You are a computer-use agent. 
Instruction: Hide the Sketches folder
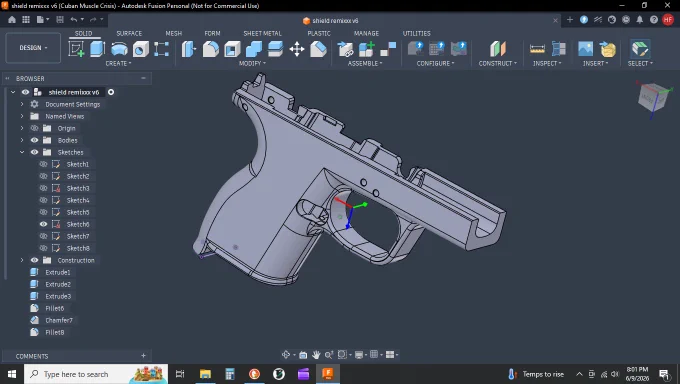[x=34, y=152]
